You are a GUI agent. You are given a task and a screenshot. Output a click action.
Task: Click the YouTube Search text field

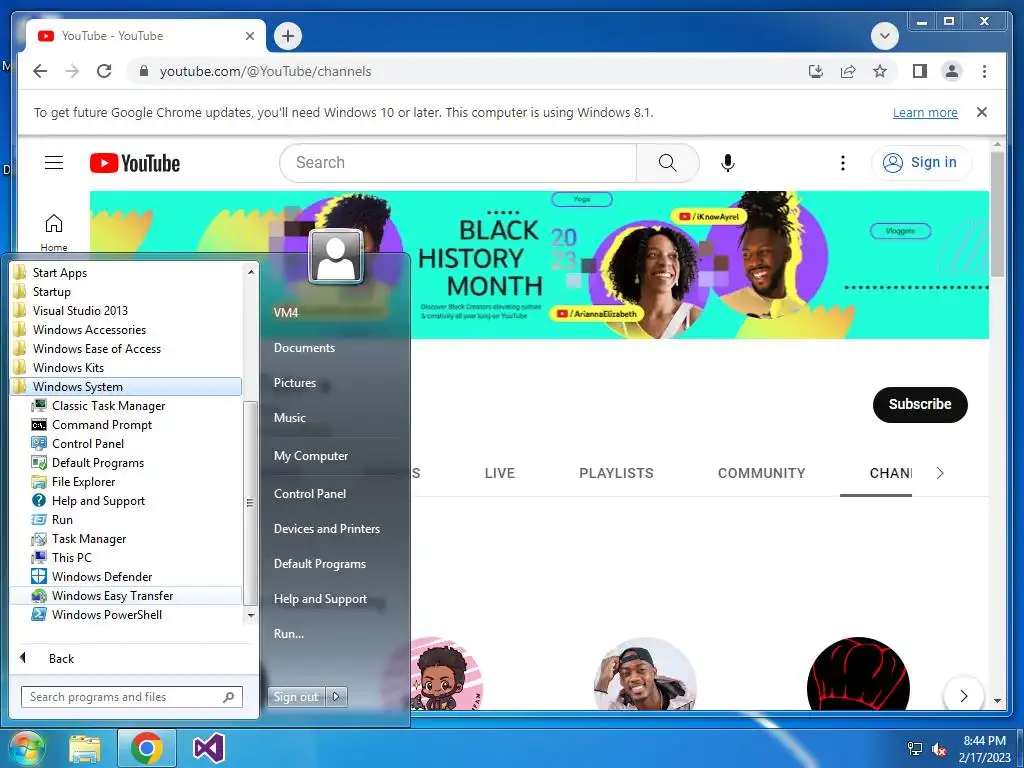pyautogui.click(x=458, y=163)
